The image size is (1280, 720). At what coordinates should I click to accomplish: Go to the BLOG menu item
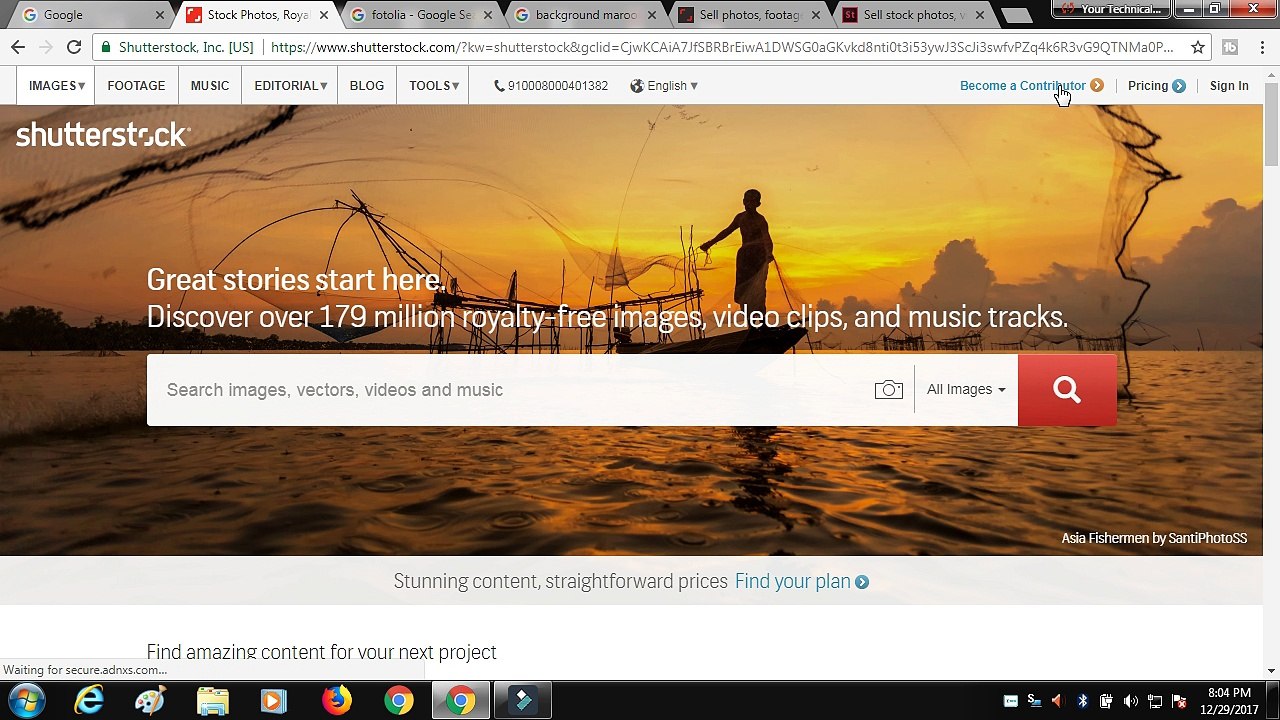[367, 86]
